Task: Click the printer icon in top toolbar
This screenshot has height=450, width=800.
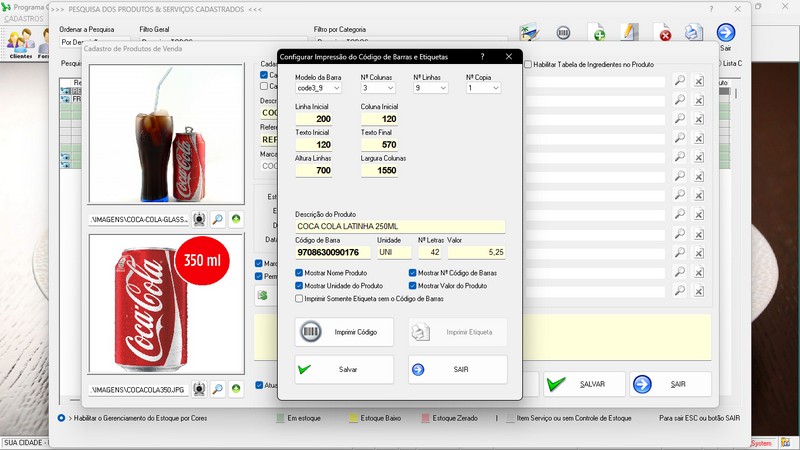Action: coord(693,34)
